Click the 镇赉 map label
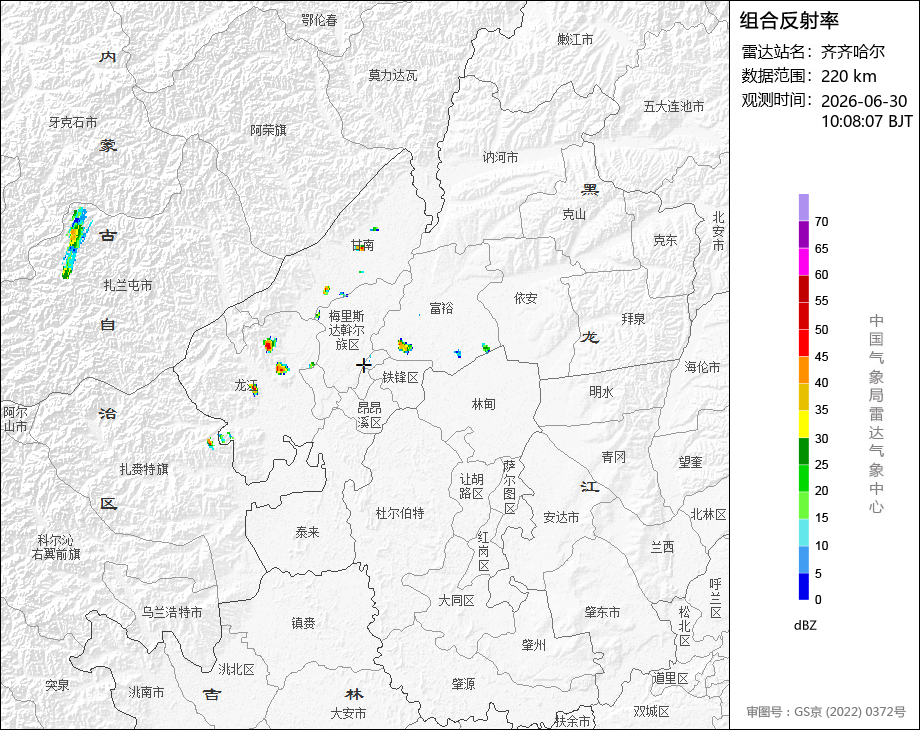Screen dimensions: 920x730 [303, 623]
